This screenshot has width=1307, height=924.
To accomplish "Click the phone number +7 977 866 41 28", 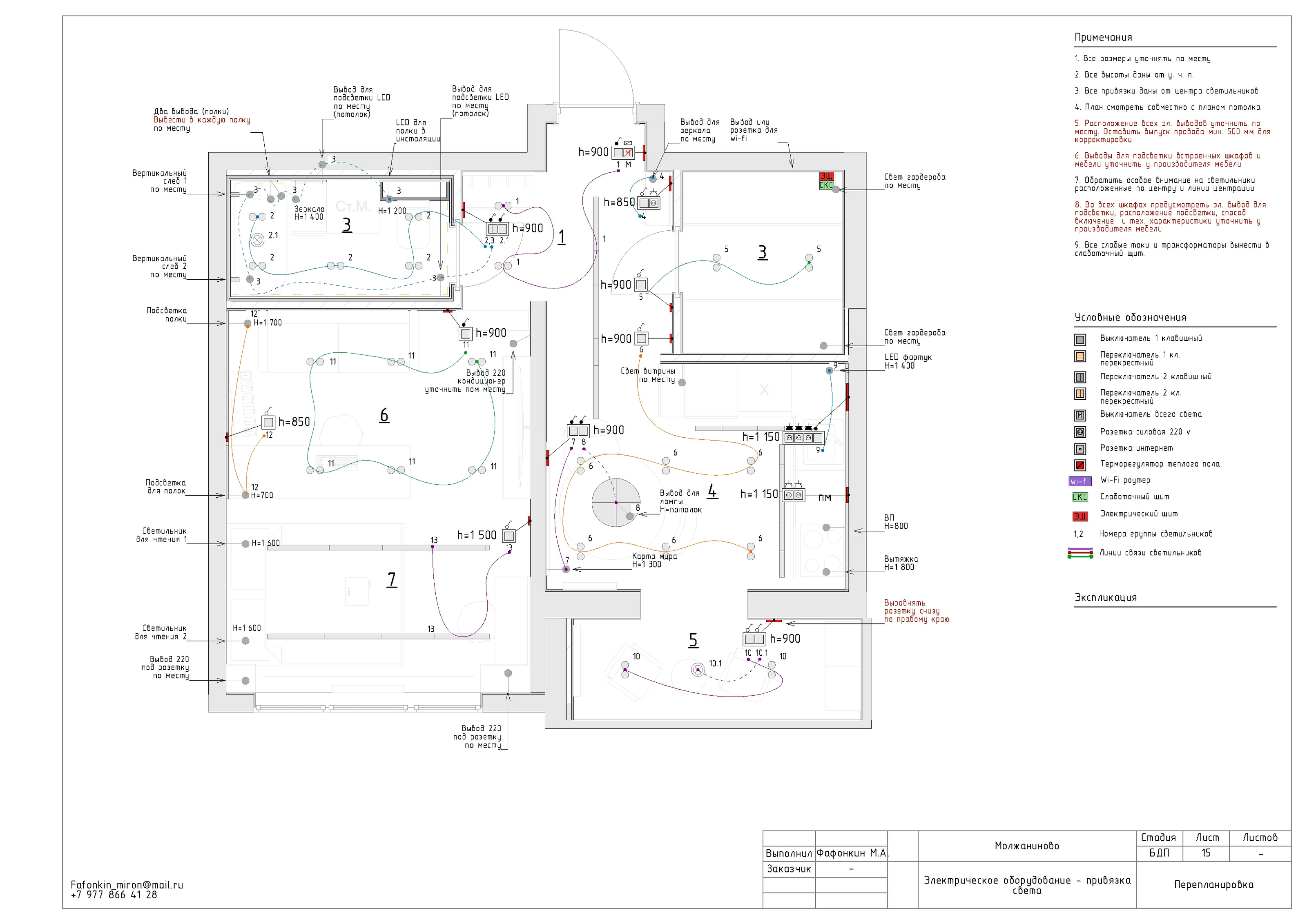I will pyautogui.click(x=114, y=895).
